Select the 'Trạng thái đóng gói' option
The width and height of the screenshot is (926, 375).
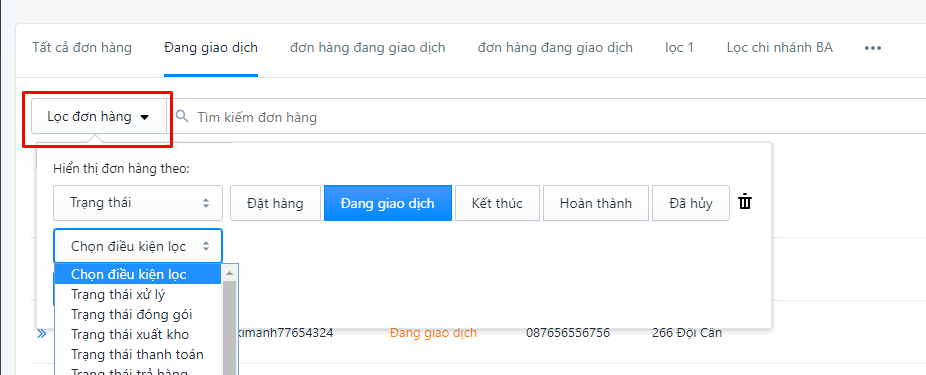click(x=138, y=314)
